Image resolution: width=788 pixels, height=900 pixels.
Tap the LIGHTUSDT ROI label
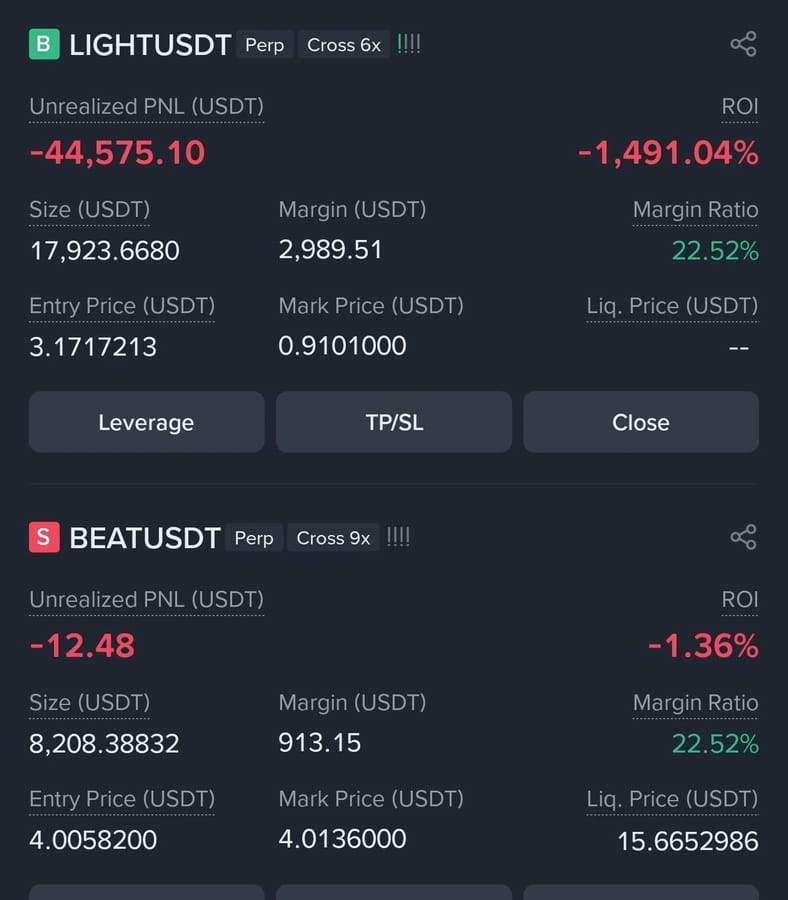pyautogui.click(x=740, y=107)
